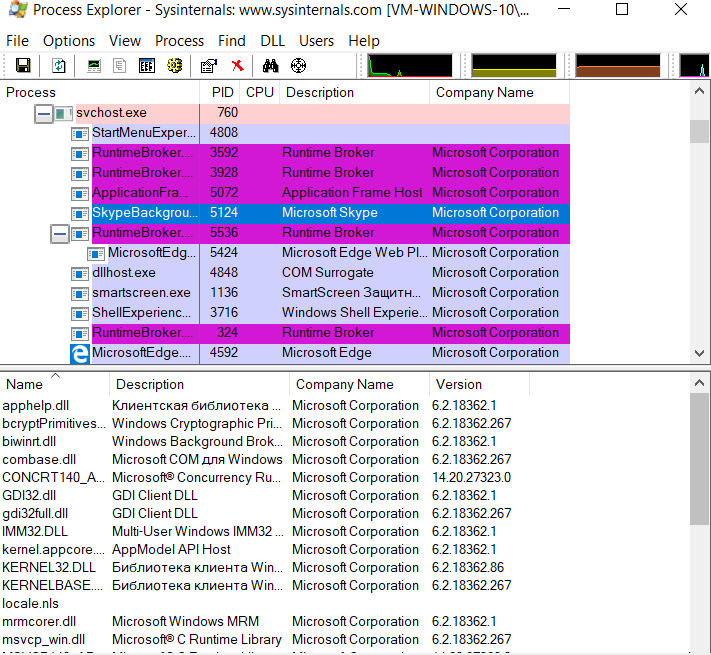This screenshot has width=711, height=655.
Task: Select the IMM32.DLL row
Action: [264, 532]
